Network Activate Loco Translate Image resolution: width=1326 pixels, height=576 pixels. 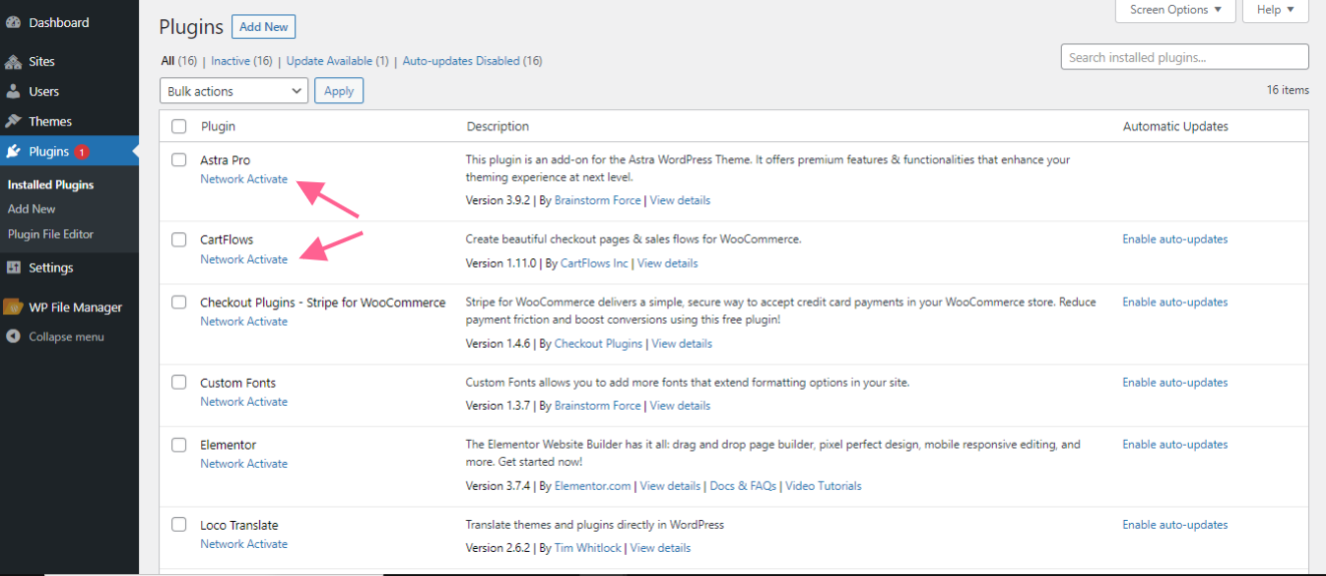(244, 544)
